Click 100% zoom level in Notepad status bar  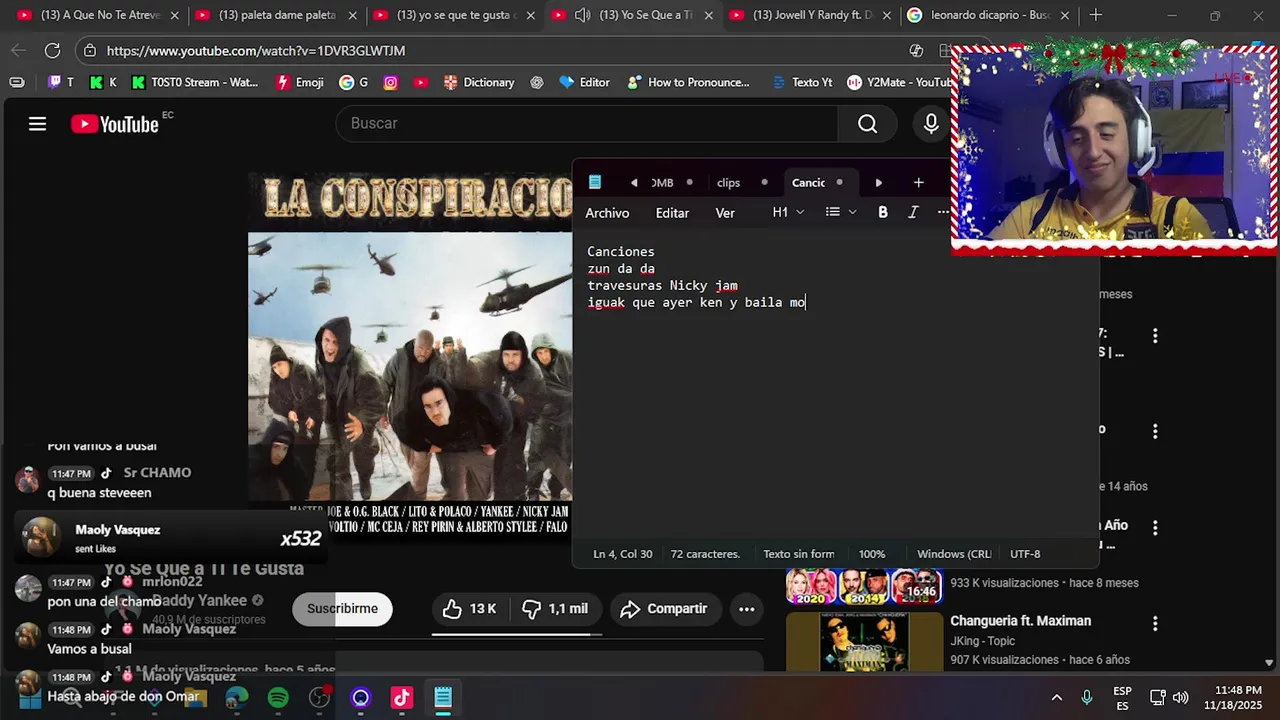pyautogui.click(x=872, y=554)
